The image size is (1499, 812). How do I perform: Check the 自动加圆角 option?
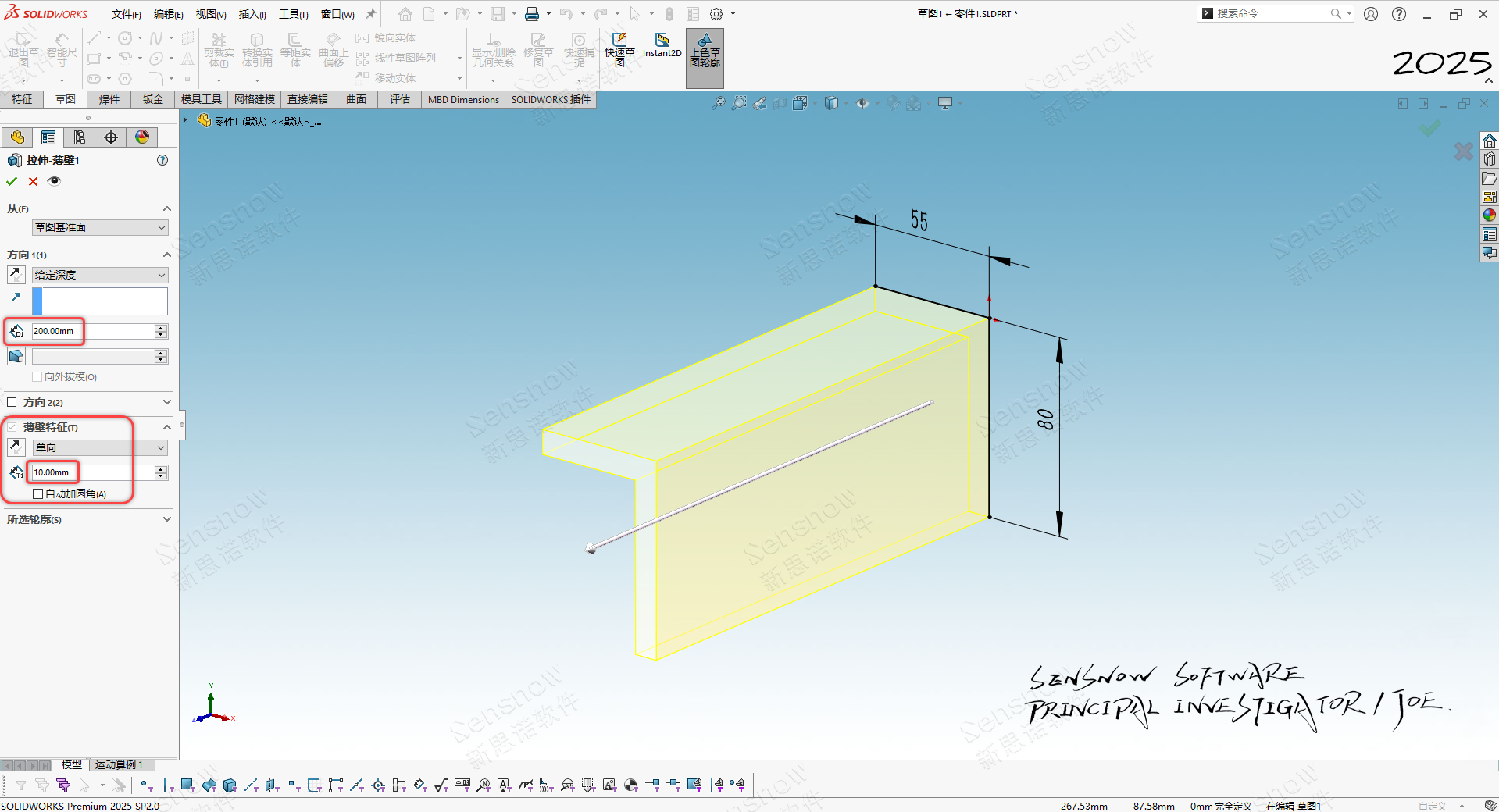[x=37, y=493]
